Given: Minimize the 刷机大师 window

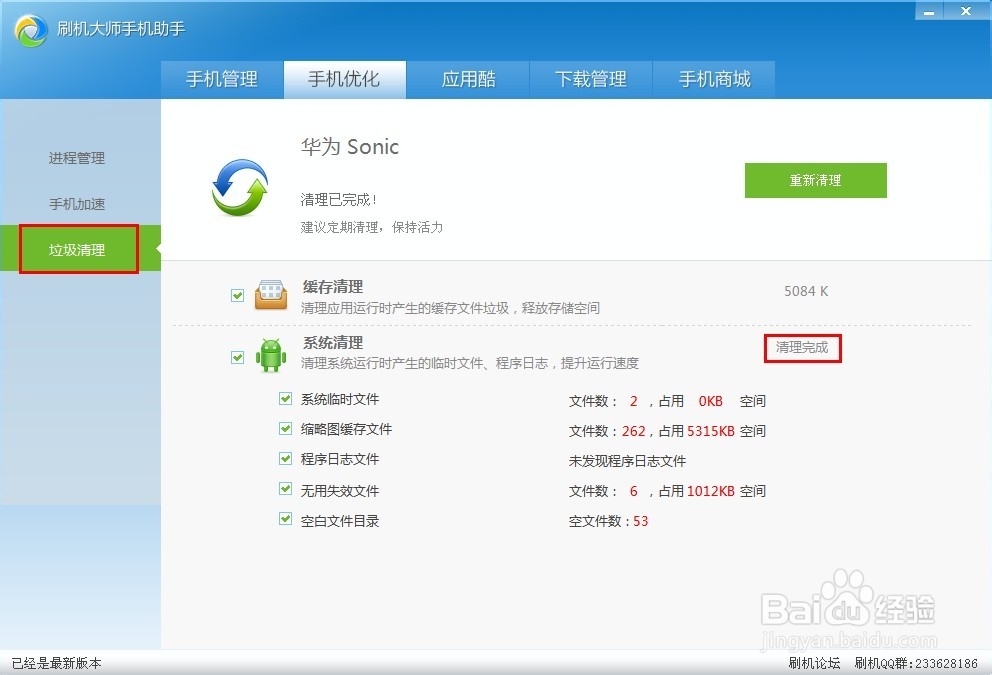Looking at the screenshot, I should point(929,11).
